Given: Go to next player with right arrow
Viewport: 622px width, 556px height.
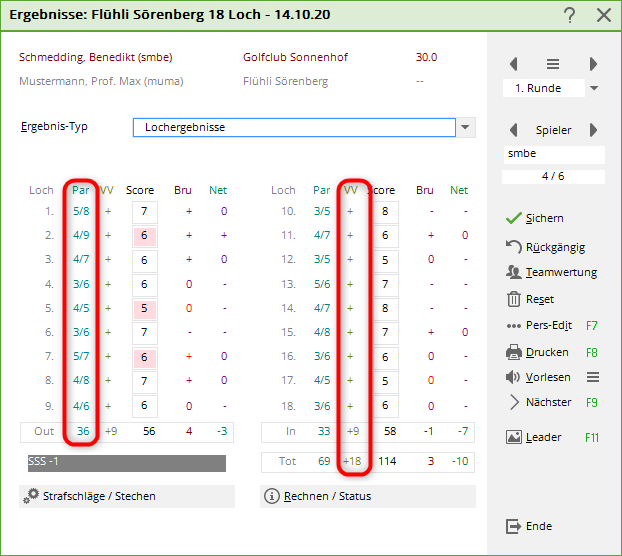Looking at the screenshot, I should 593,130.
